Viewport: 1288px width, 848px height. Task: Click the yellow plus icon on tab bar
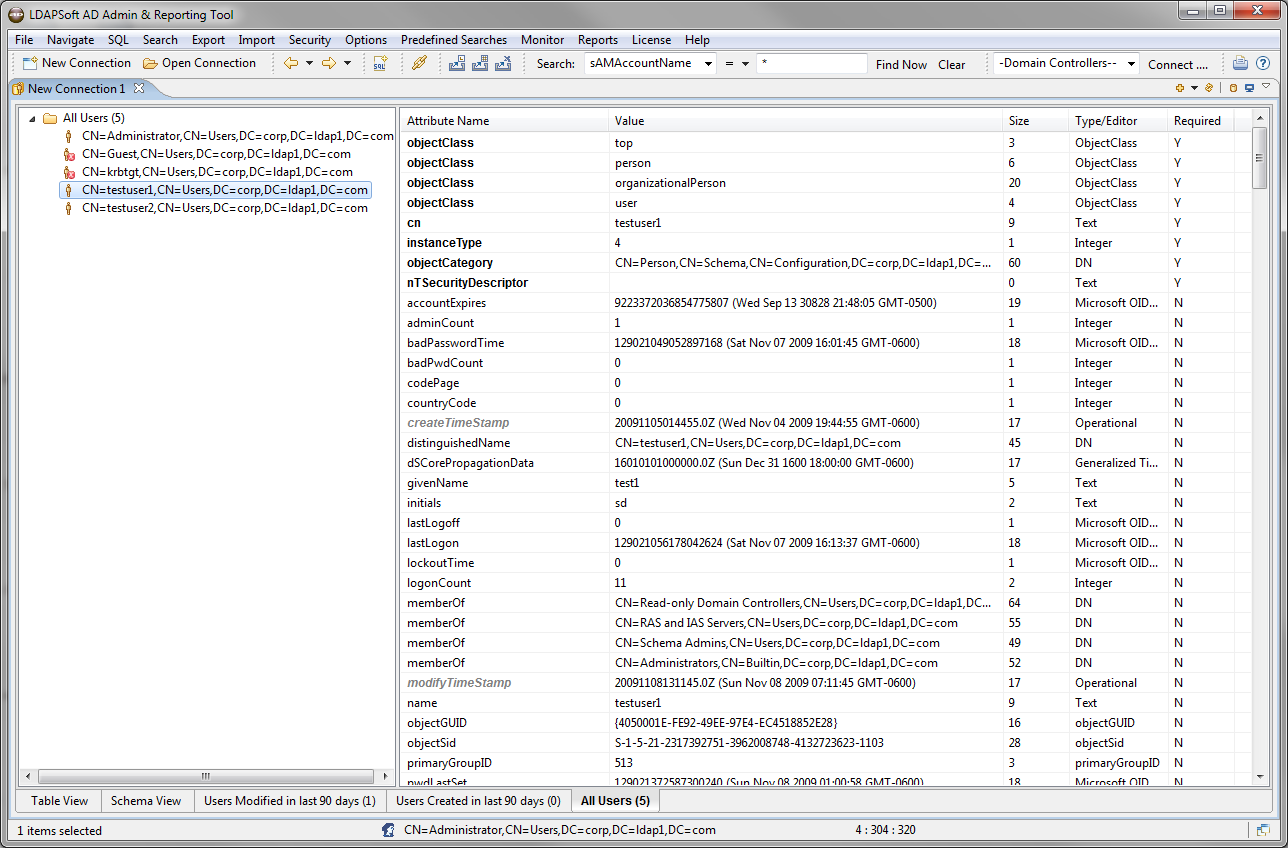pos(1180,88)
